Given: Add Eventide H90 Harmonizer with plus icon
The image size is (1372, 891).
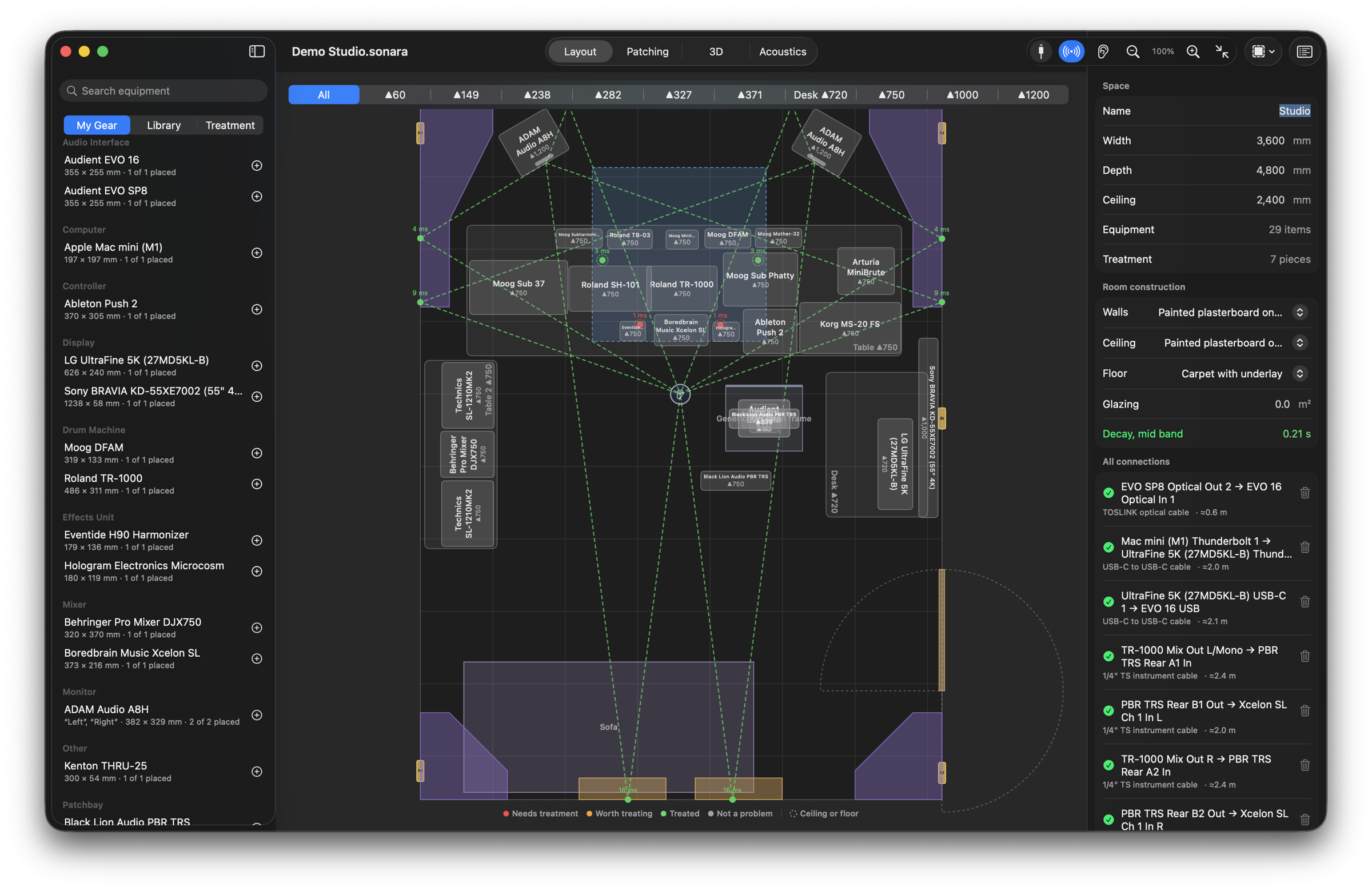Looking at the screenshot, I should (257, 540).
